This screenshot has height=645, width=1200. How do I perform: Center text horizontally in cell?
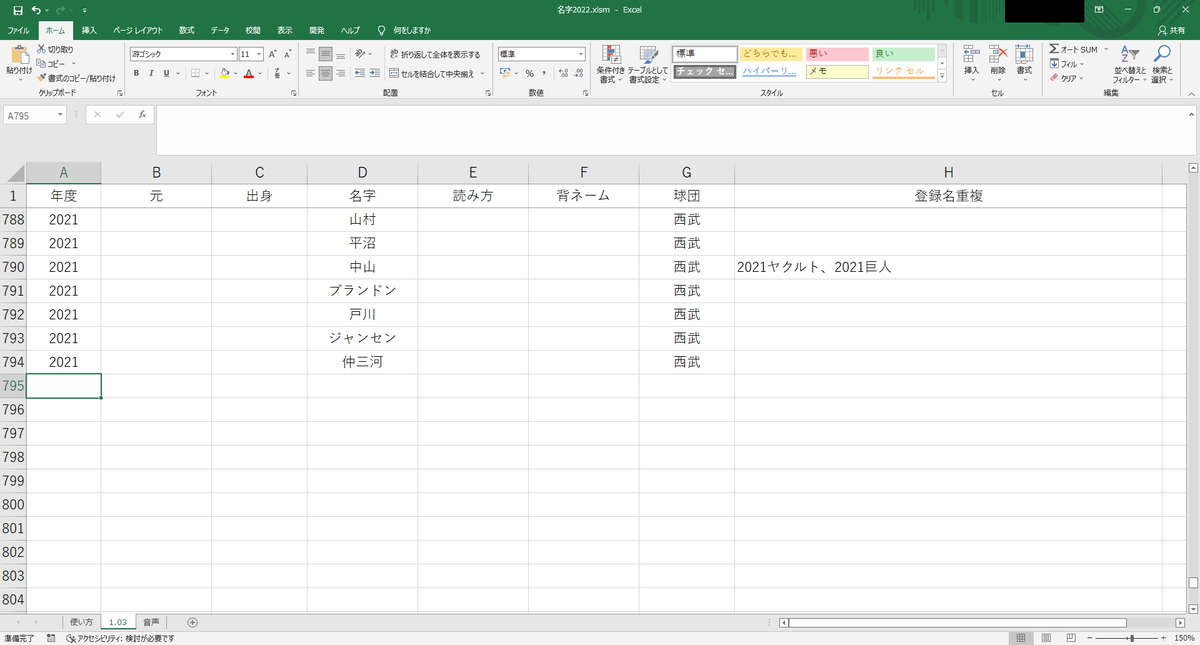point(326,73)
